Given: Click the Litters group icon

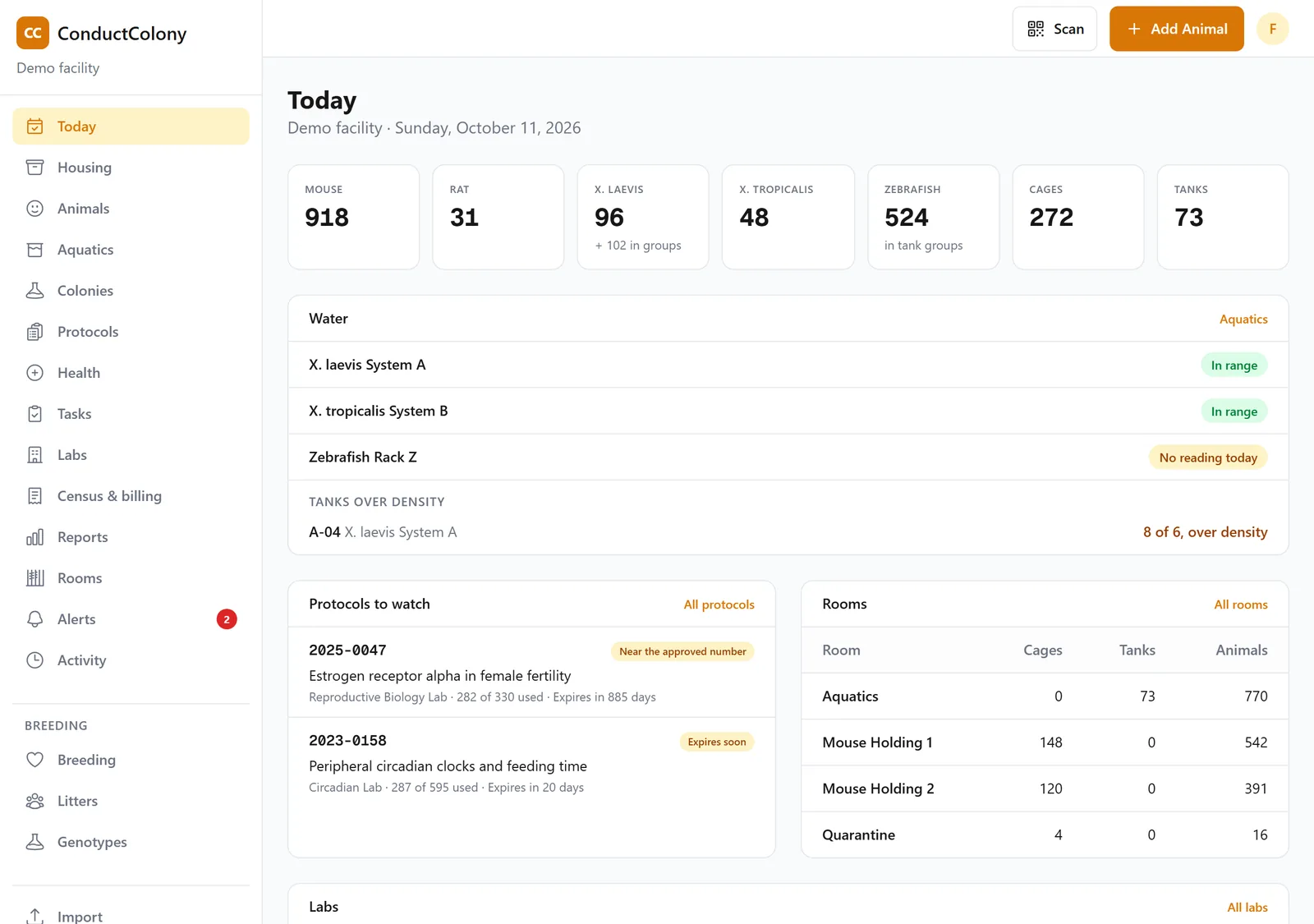Looking at the screenshot, I should 34,801.
